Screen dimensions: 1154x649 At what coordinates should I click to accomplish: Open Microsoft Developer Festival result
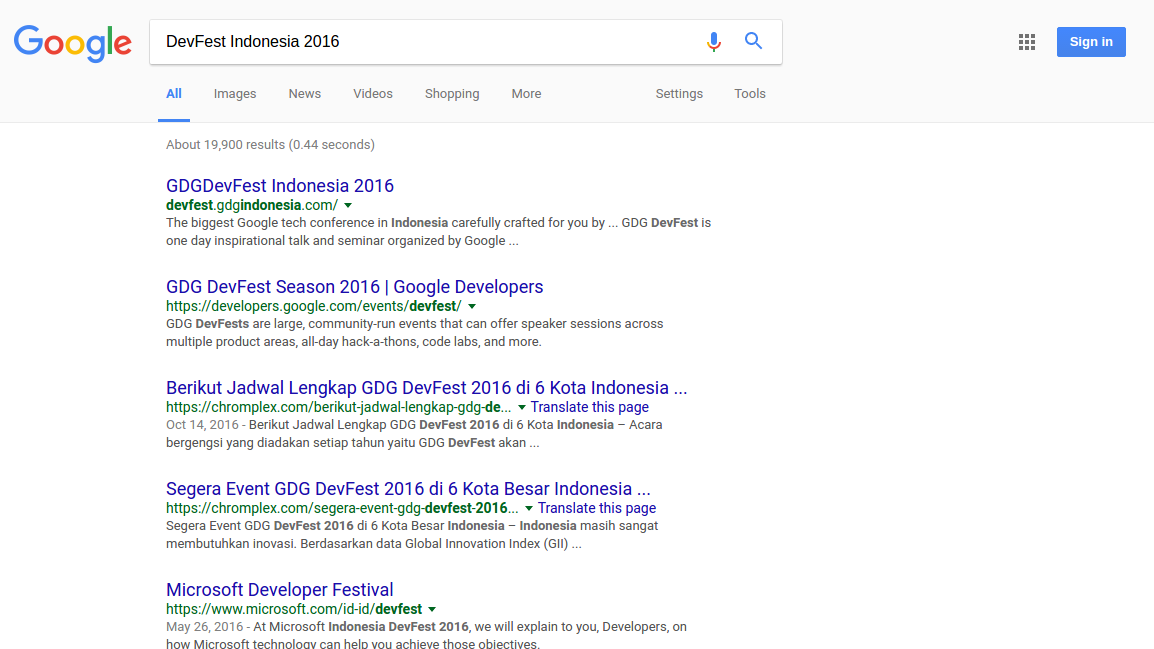[280, 589]
